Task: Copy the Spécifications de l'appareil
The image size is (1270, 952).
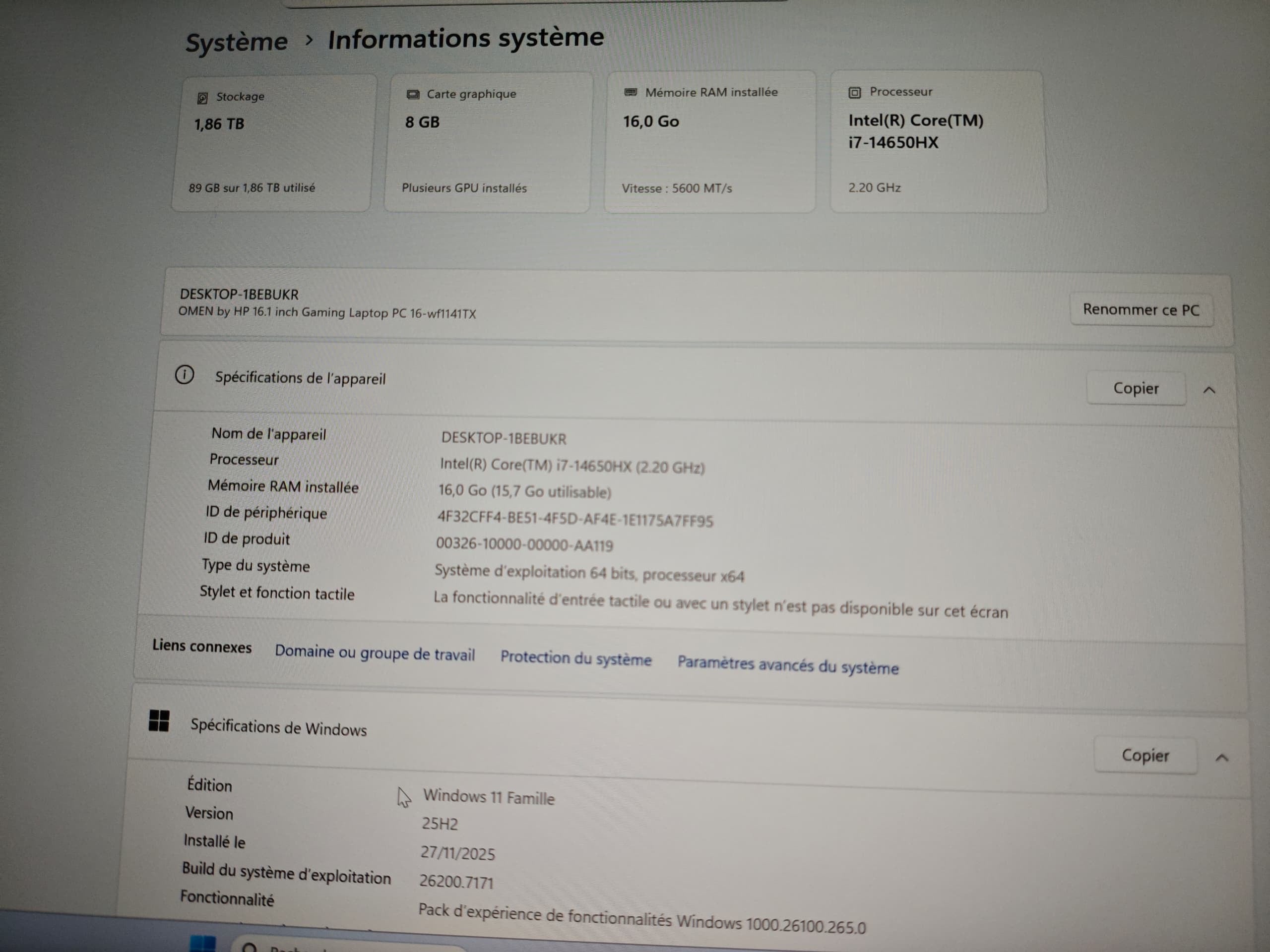Action: coord(1136,389)
